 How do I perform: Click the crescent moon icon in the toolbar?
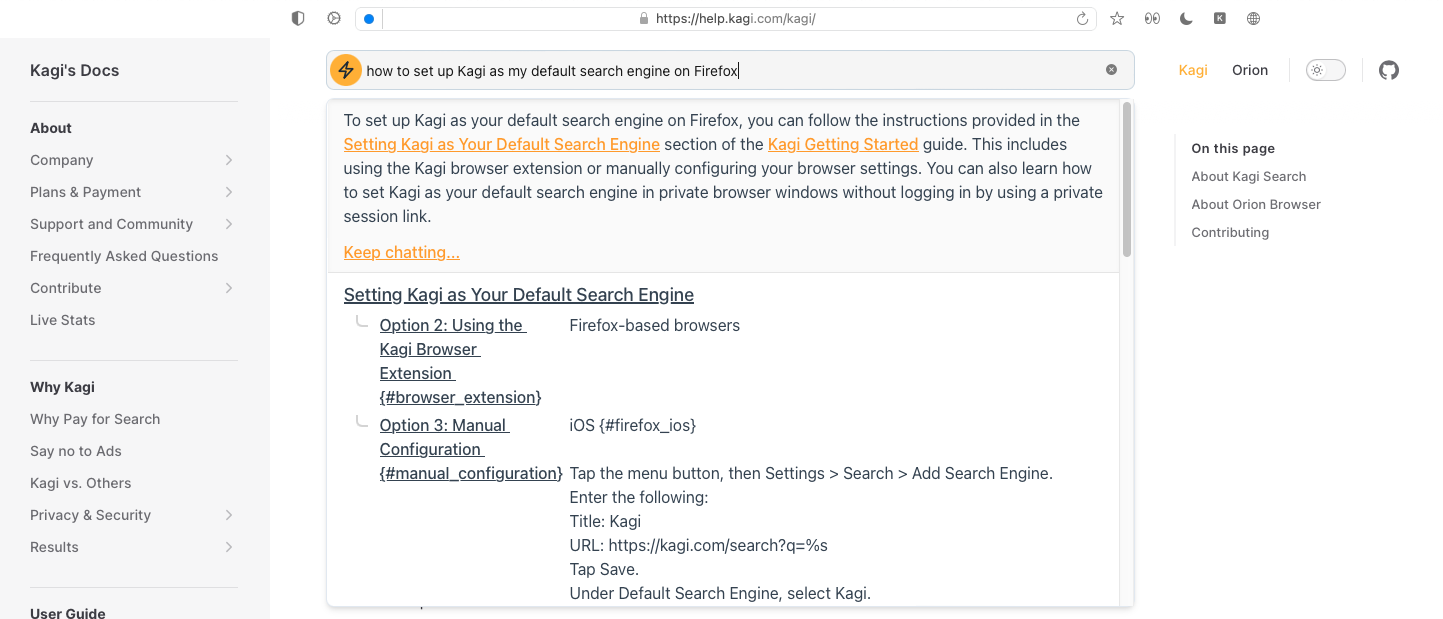point(1186,18)
